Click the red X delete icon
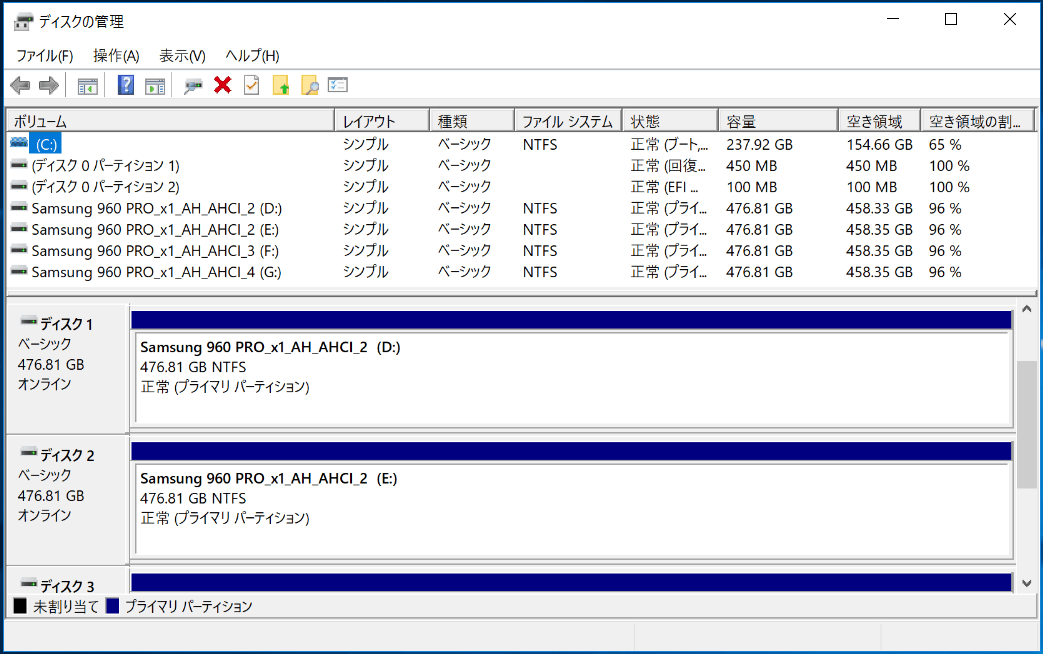This screenshot has height=654, width=1043. pos(222,85)
